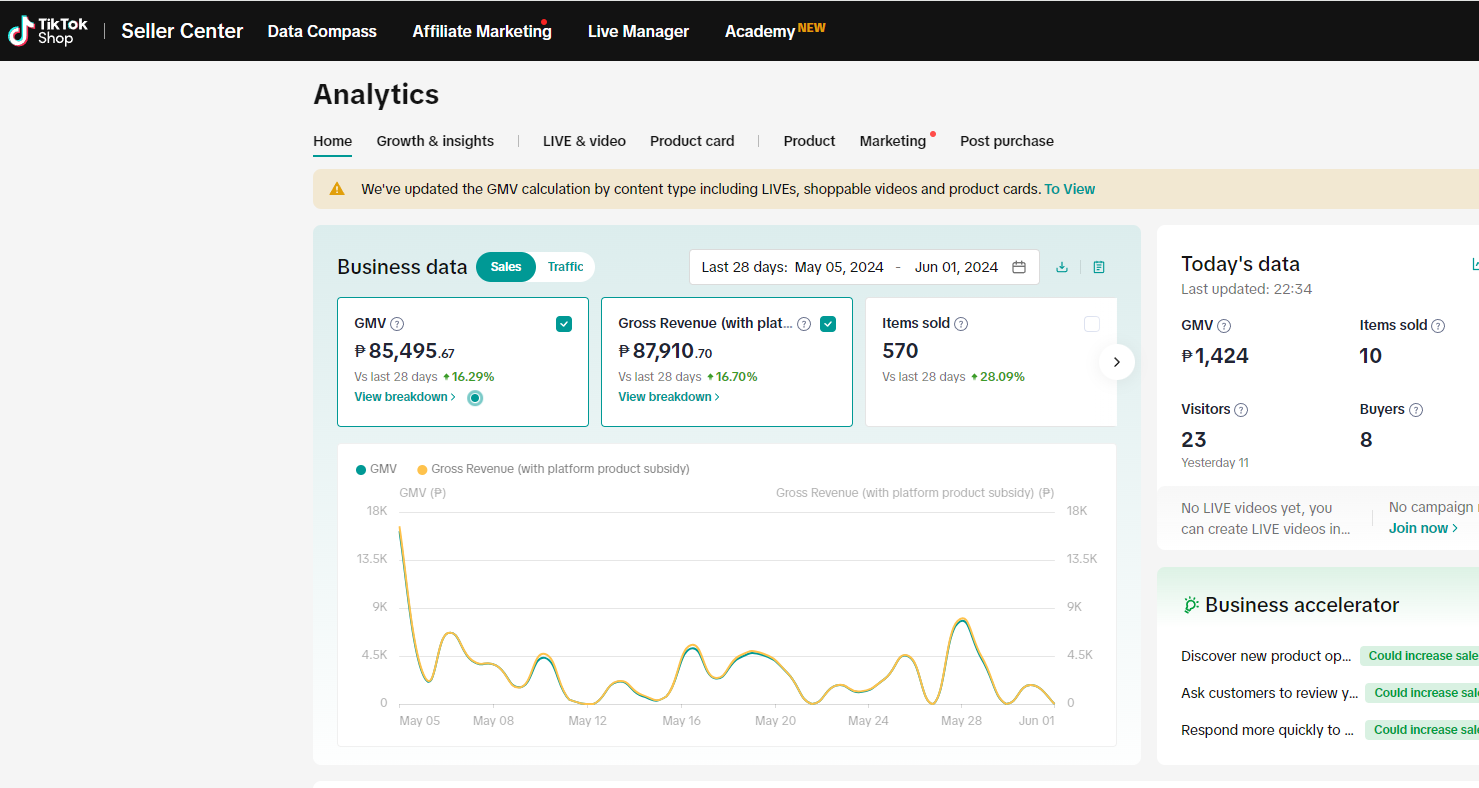Click help icon beside Business data Items sold
Viewport: 1479px width, 788px height.
click(961, 324)
